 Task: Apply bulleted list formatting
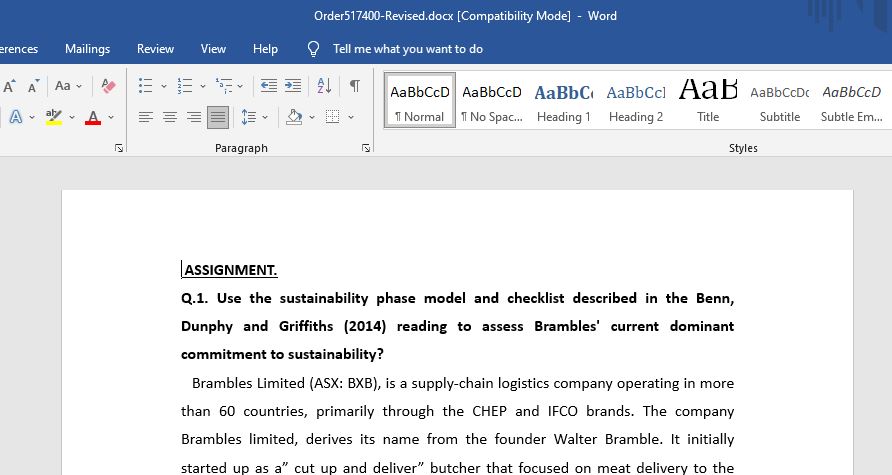click(x=146, y=86)
